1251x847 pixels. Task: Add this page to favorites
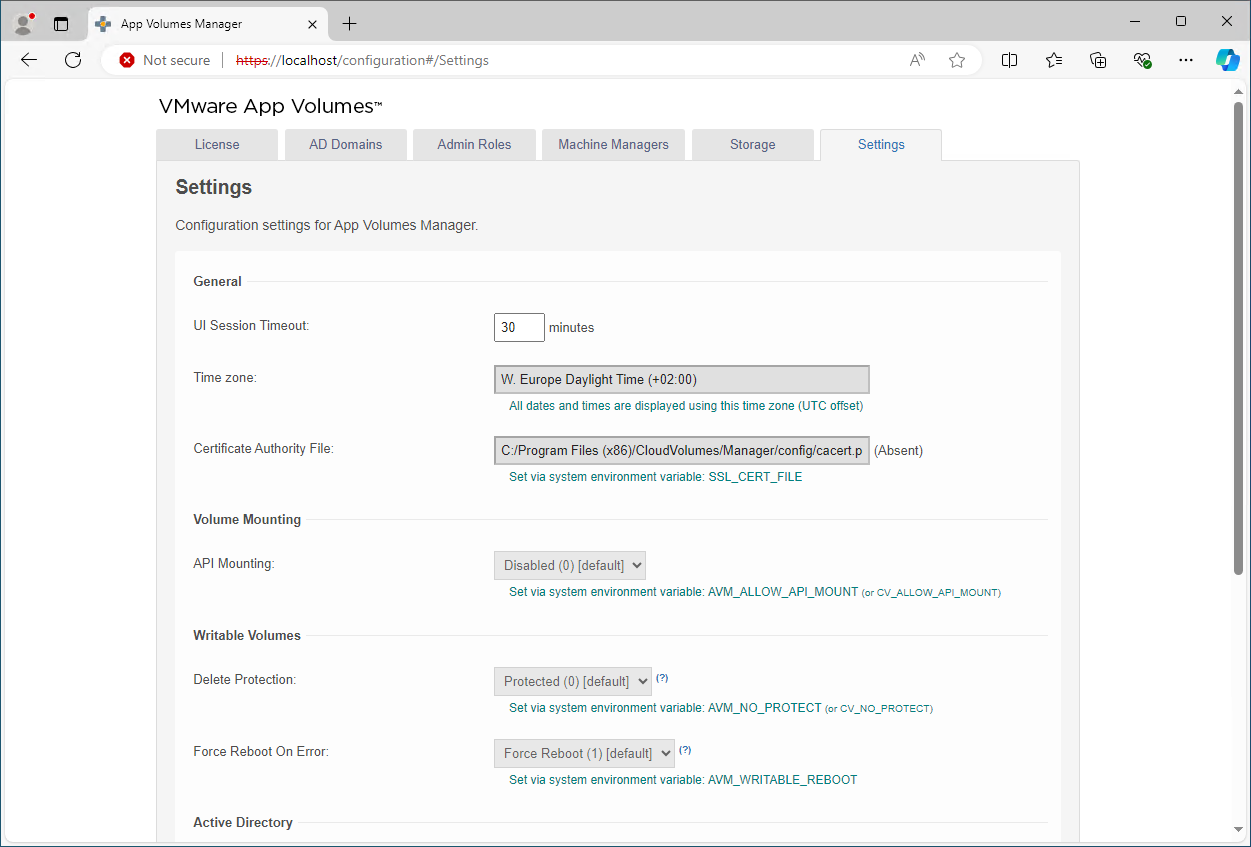[956, 60]
